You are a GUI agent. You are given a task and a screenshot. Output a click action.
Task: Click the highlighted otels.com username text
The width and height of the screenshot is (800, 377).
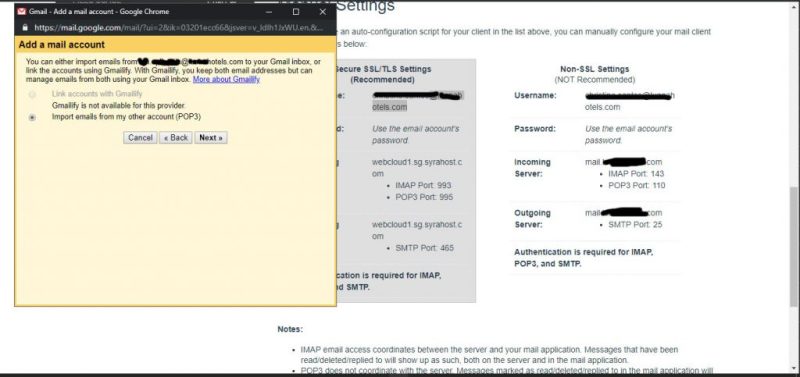click(x=390, y=107)
